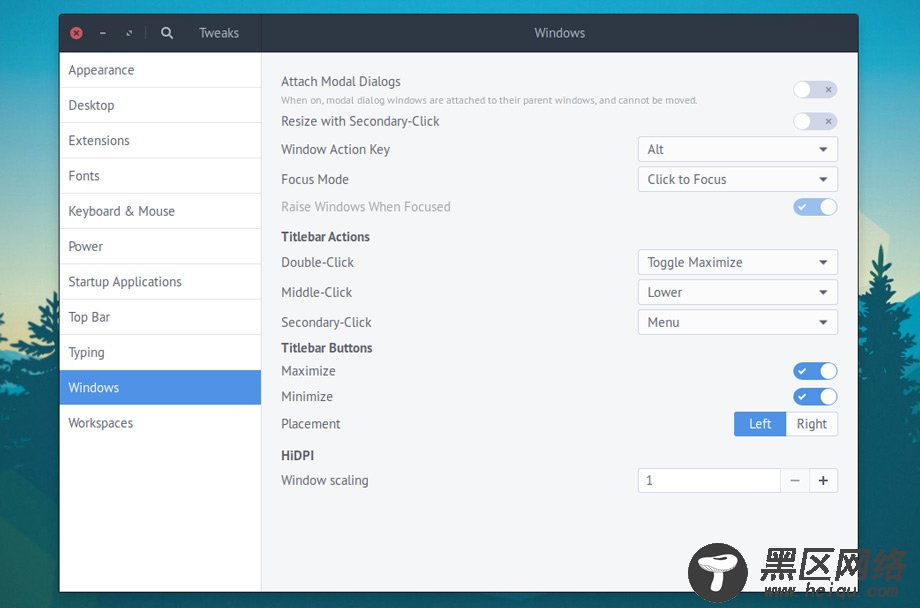
Task: Toggle Attach Modal Dialogs switch
Action: click(x=815, y=90)
